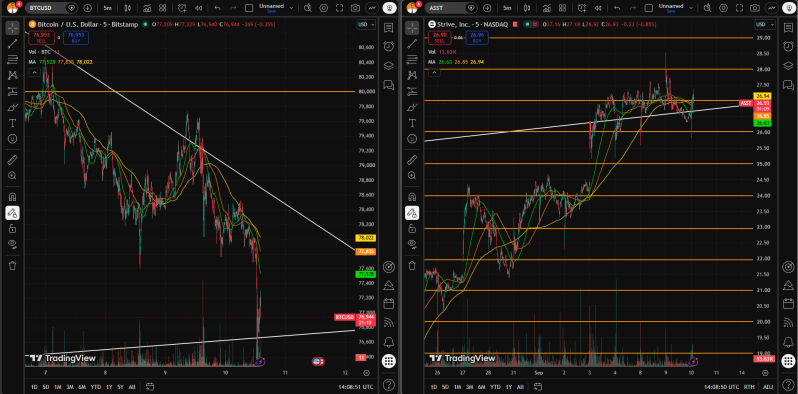Remove drawings with the ASST trash icon
The width and height of the screenshot is (798, 394).
pos(411,265)
